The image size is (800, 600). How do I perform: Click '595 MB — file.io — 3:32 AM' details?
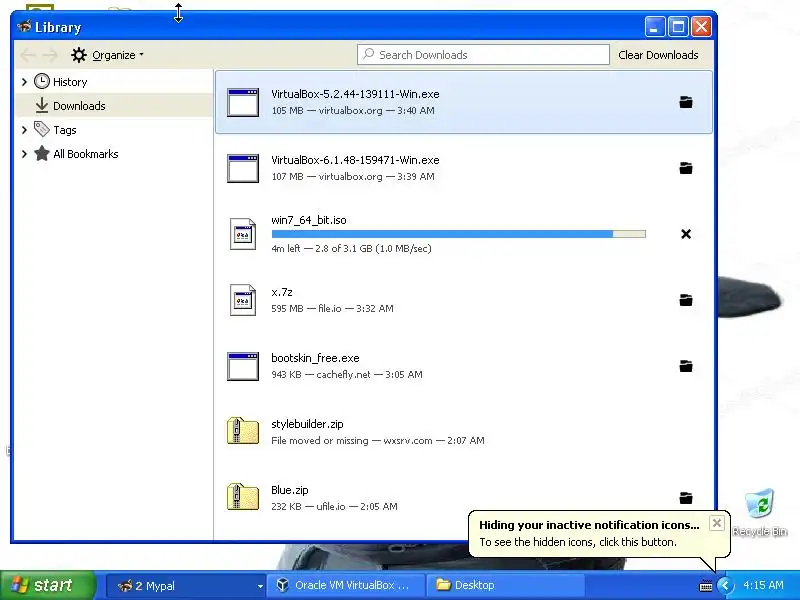coord(332,308)
